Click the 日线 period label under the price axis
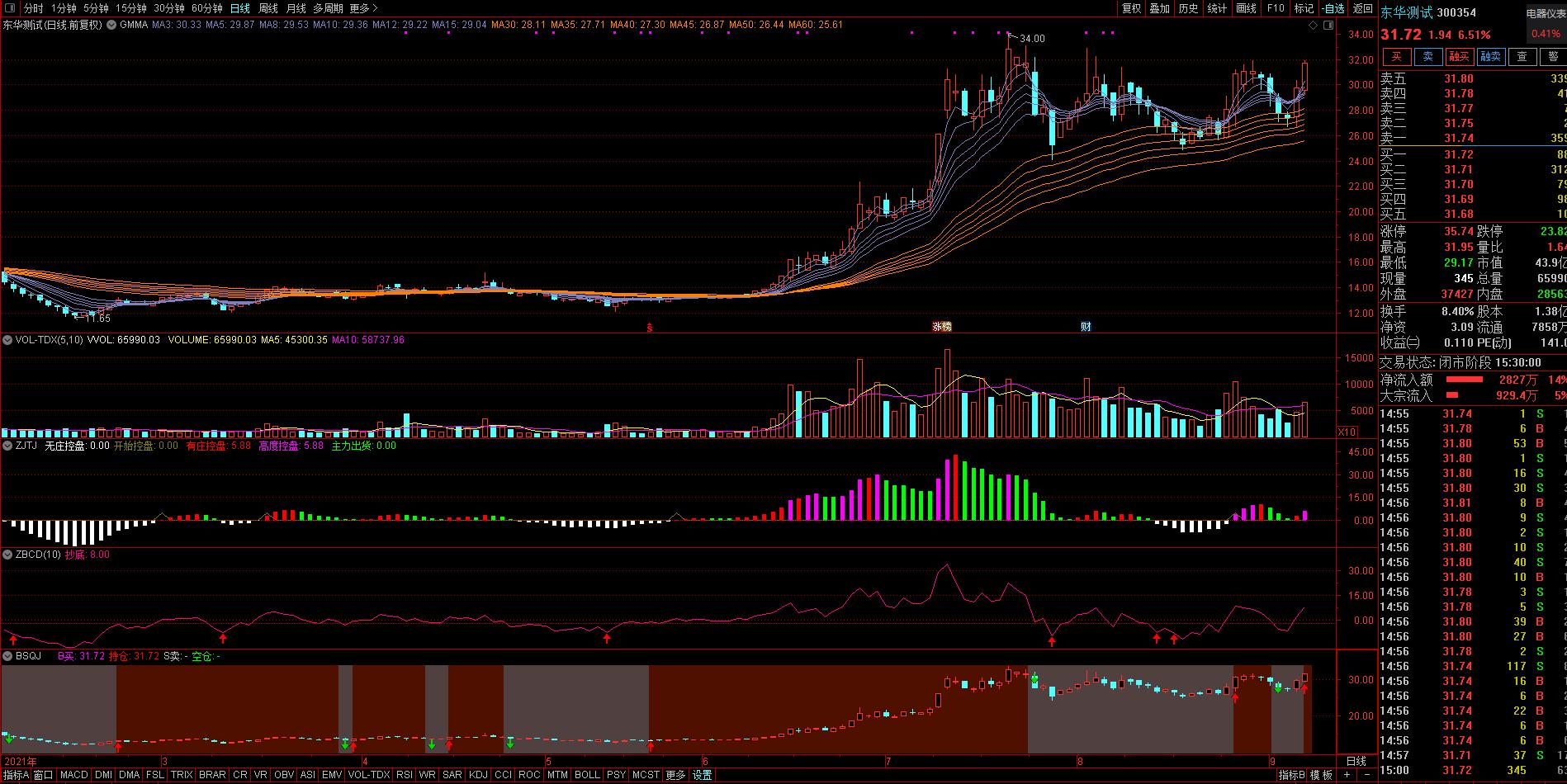This screenshot has height=784, width=1567. [x=1356, y=761]
